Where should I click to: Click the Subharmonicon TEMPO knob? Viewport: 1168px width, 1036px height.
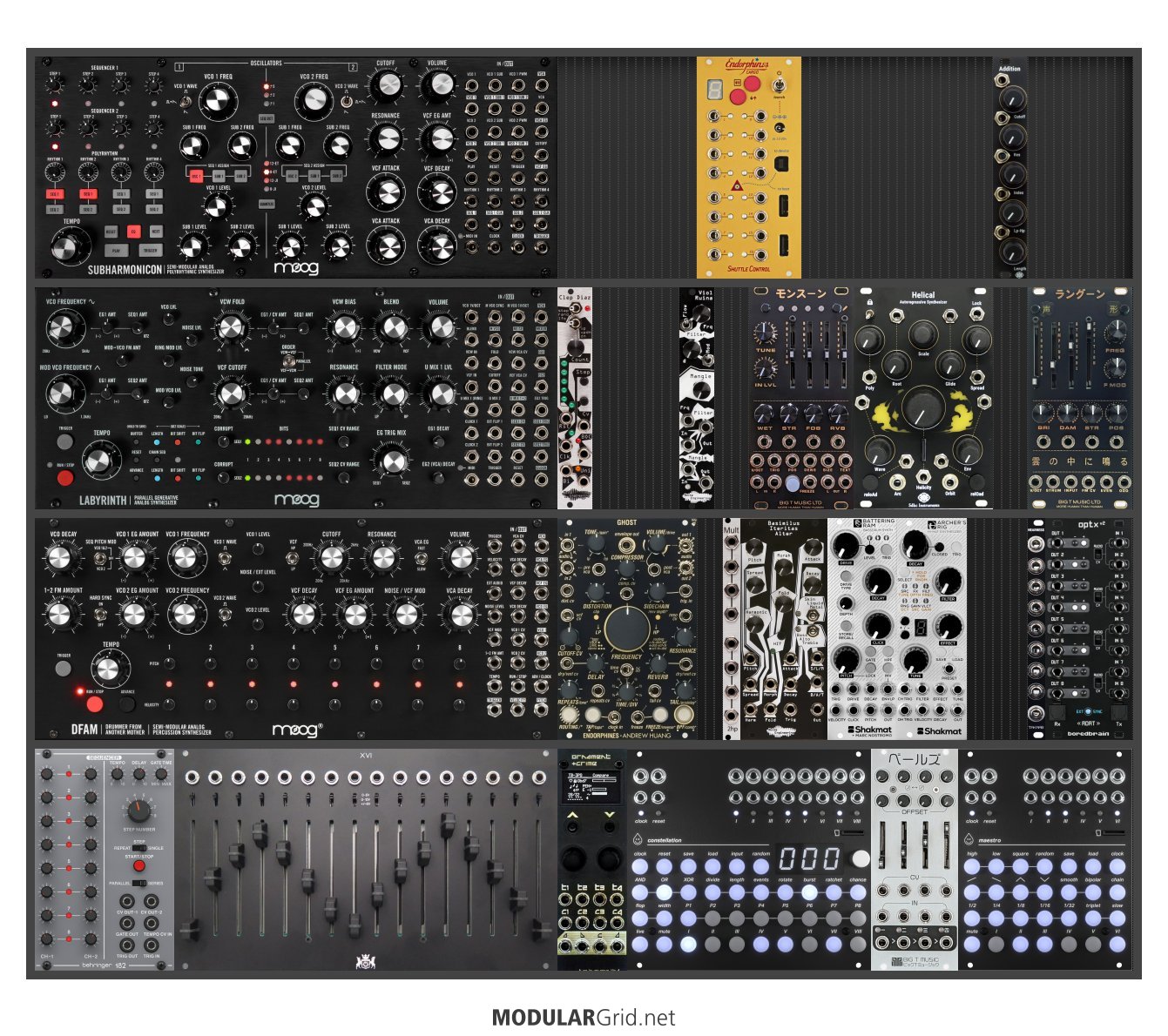pos(69,246)
